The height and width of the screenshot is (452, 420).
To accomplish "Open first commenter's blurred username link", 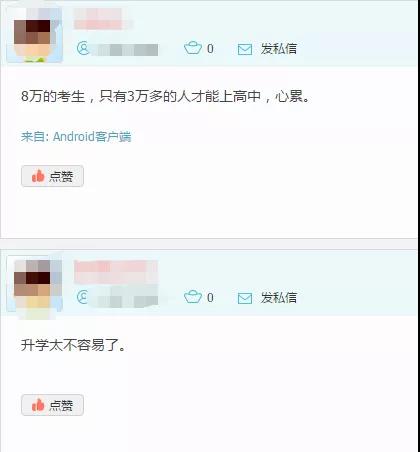I will pyautogui.click(x=103, y=18).
